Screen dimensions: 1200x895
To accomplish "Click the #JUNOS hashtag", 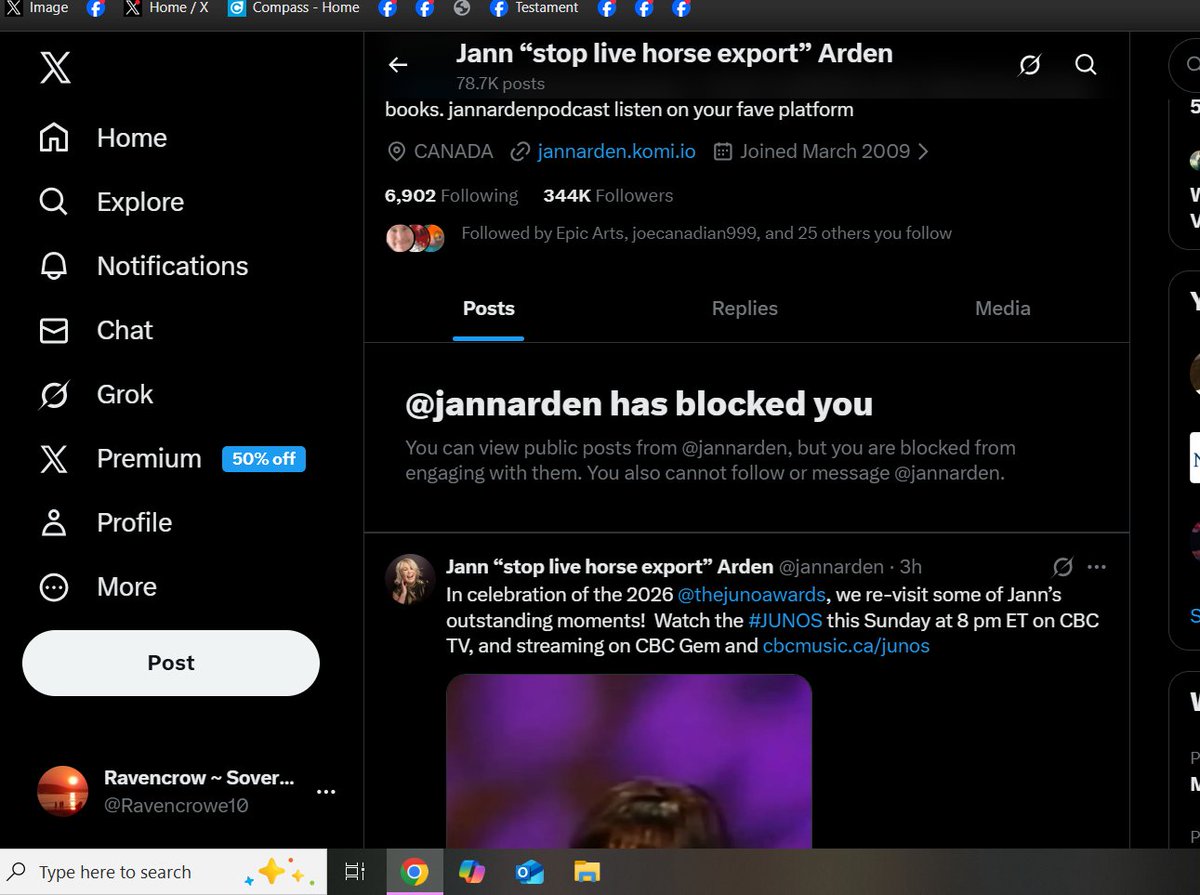I will [x=785, y=620].
